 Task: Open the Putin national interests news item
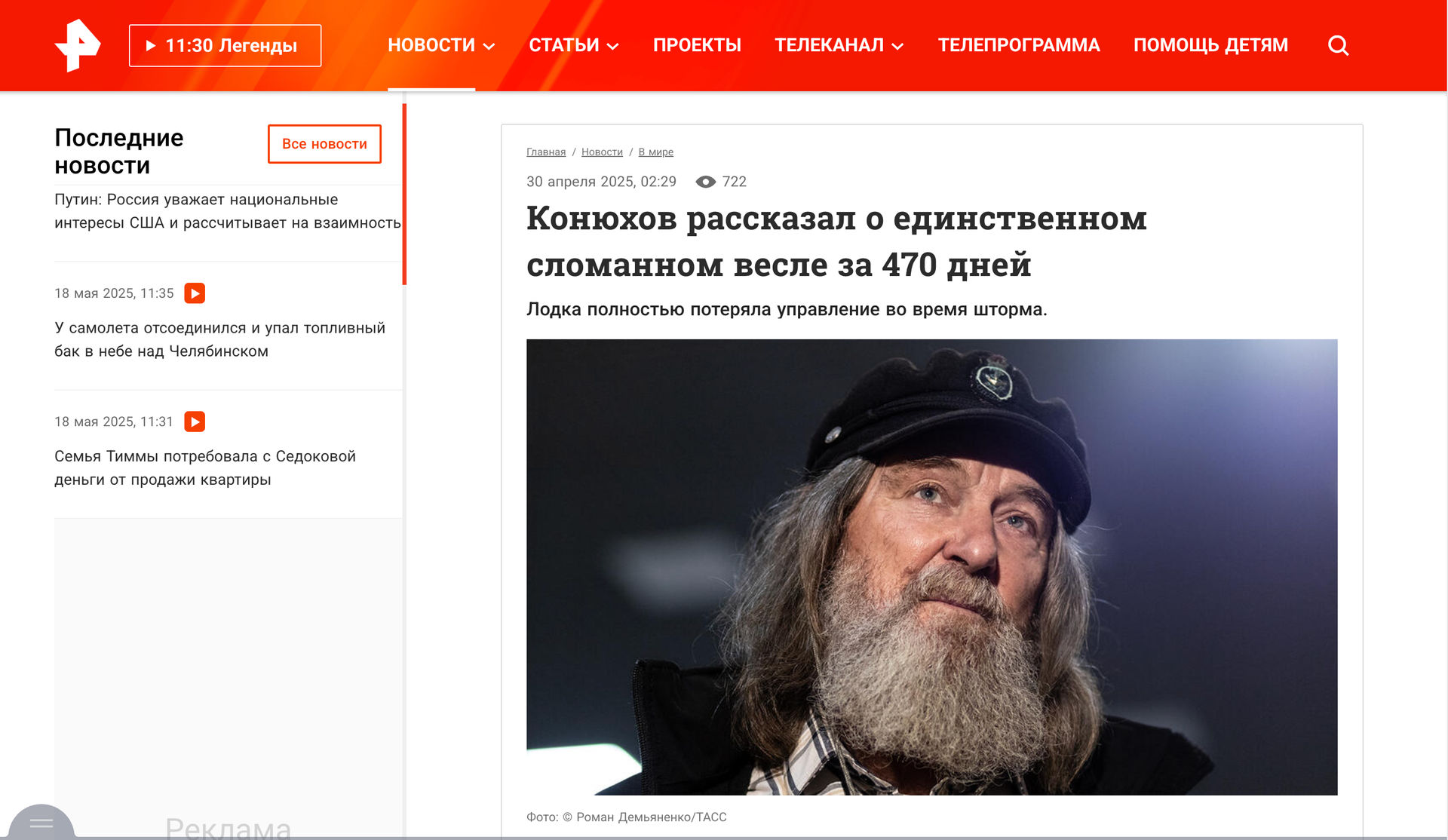(x=228, y=211)
